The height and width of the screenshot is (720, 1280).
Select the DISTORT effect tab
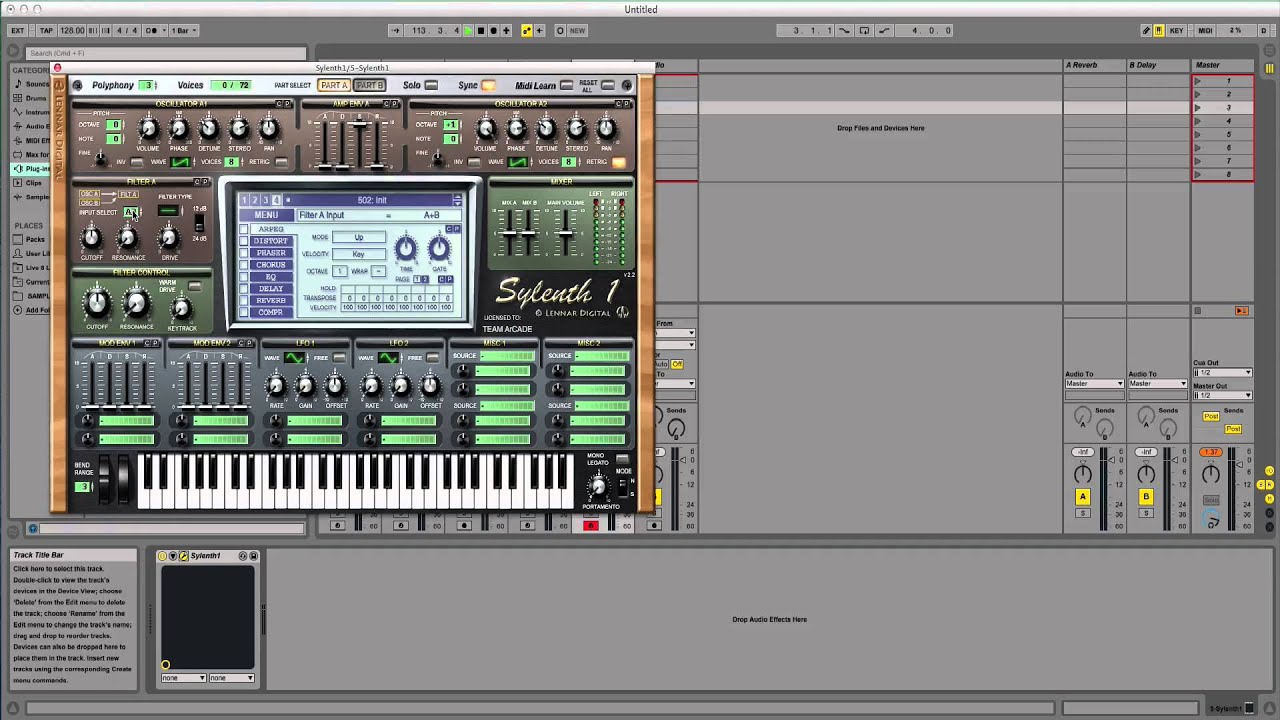point(271,241)
